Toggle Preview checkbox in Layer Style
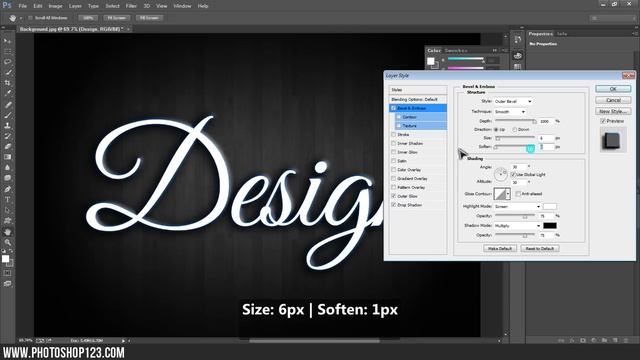This screenshot has width=640, height=360. (x=603, y=121)
